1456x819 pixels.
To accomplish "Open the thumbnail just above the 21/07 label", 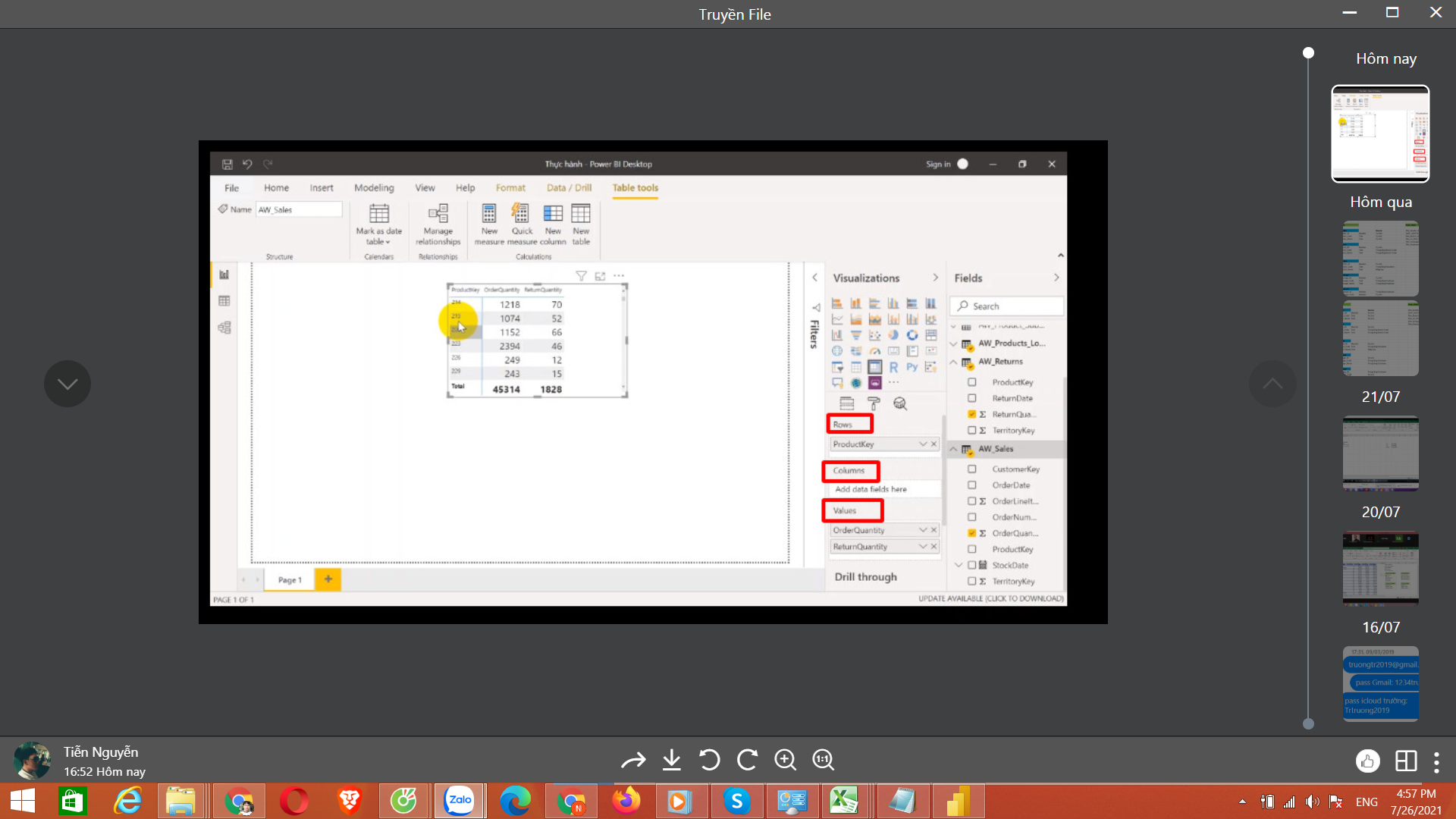I will pyautogui.click(x=1380, y=338).
